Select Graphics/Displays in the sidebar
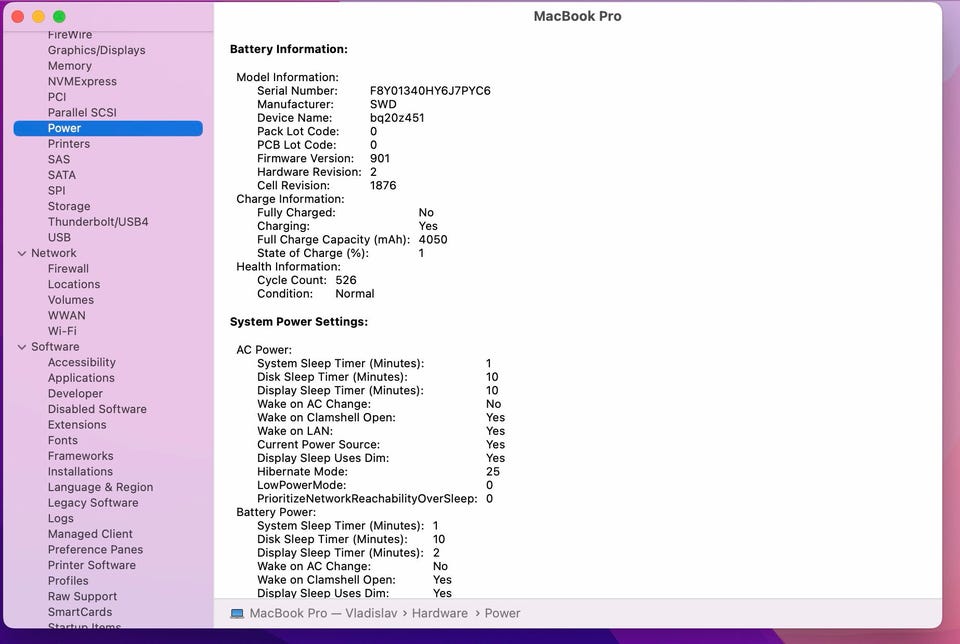 pyautogui.click(x=97, y=50)
